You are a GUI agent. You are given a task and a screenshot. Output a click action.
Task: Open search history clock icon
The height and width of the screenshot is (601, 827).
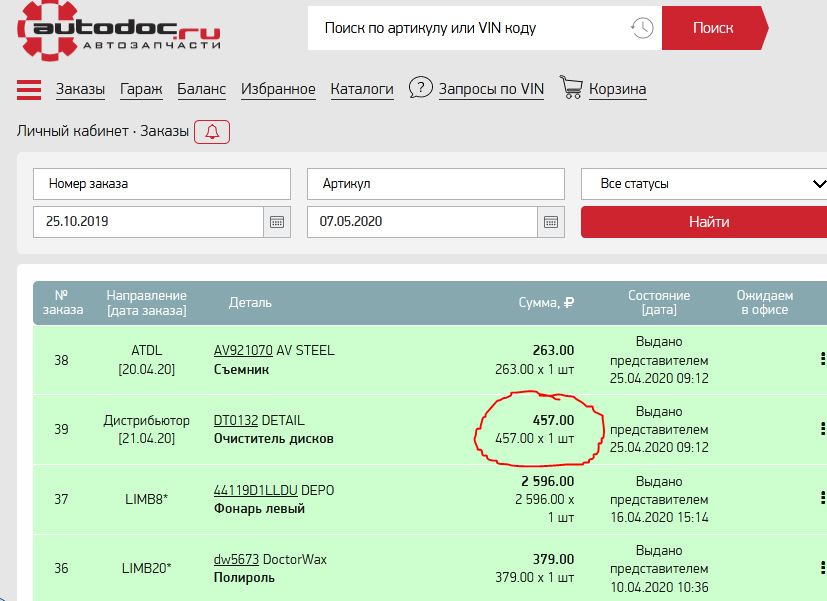tap(642, 27)
